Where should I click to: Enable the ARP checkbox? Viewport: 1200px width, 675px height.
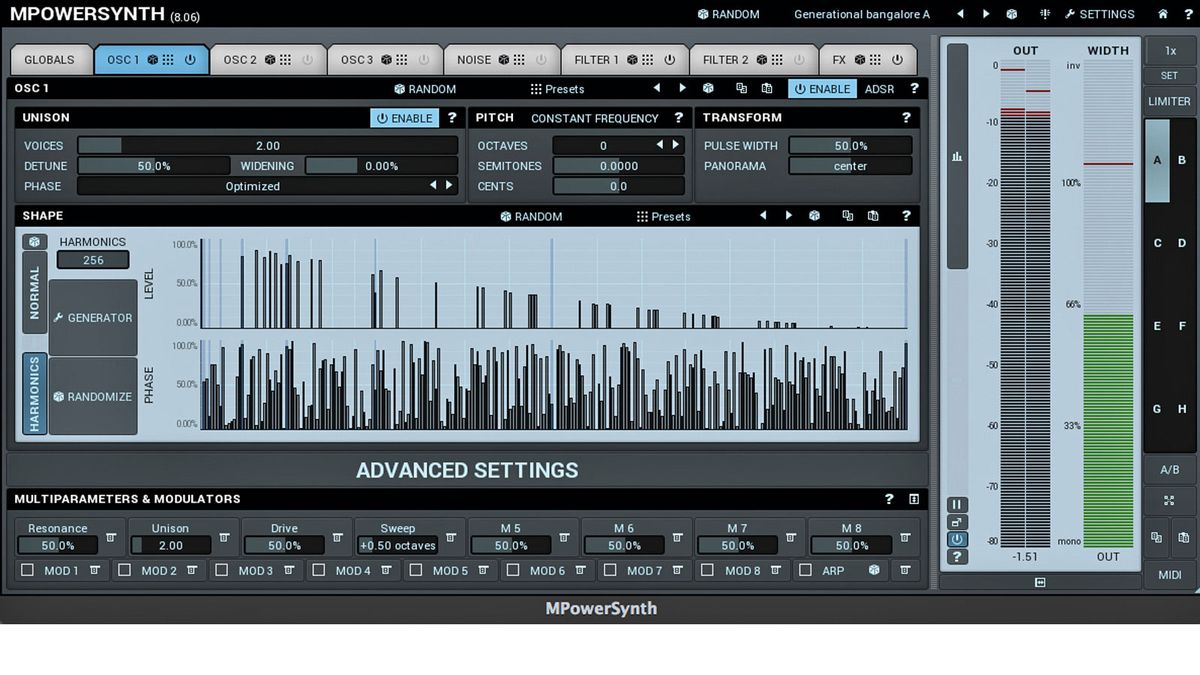(x=805, y=570)
